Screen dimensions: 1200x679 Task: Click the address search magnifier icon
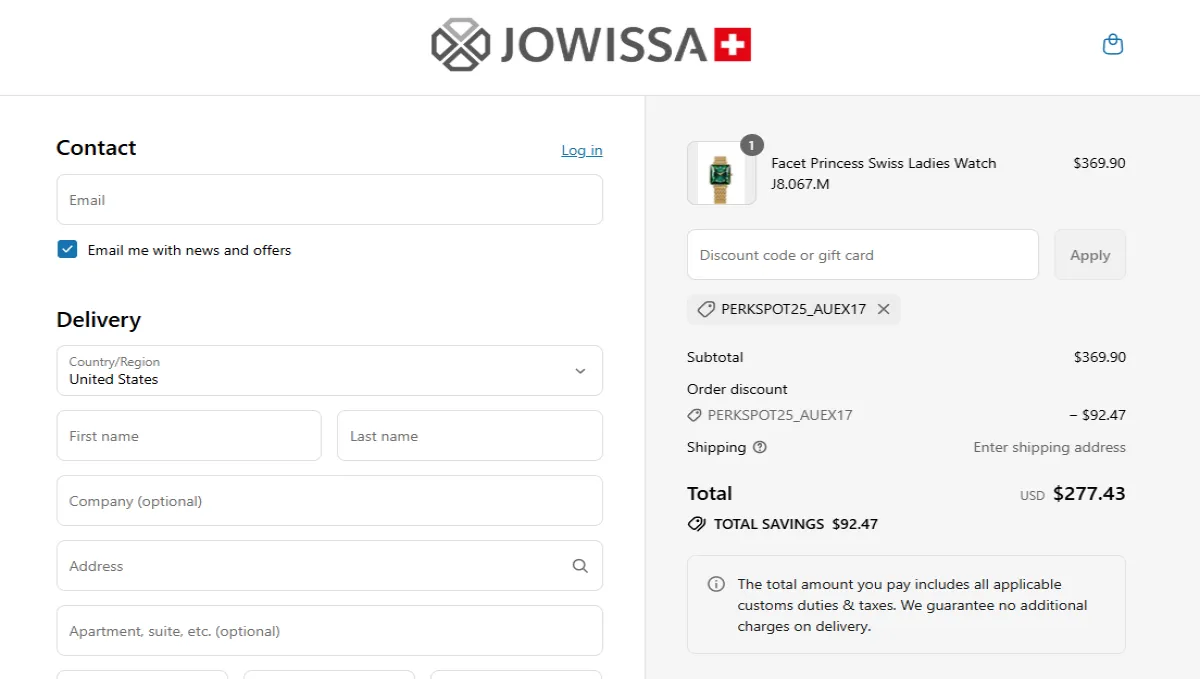[x=580, y=566]
